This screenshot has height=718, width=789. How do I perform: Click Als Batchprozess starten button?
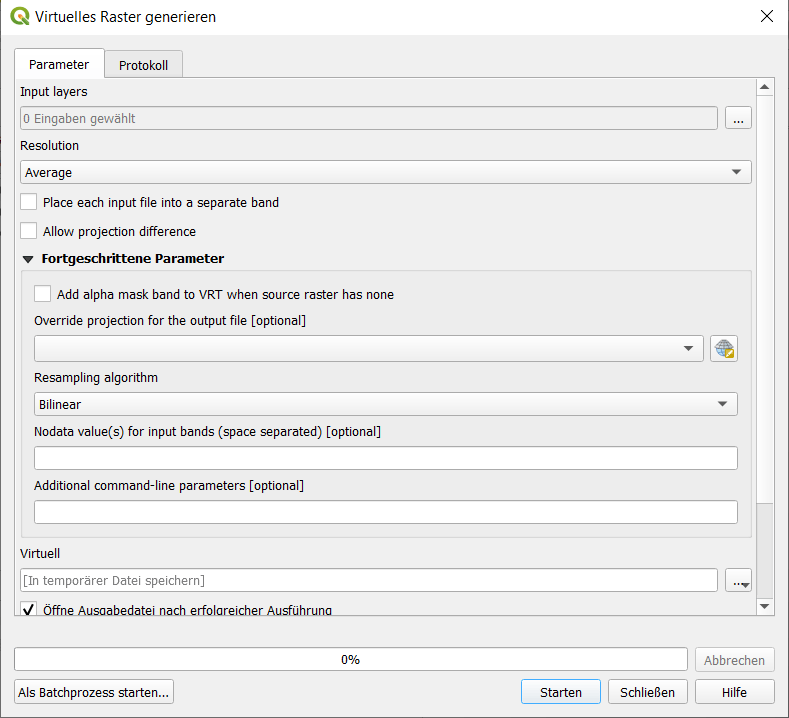tap(95, 692)
